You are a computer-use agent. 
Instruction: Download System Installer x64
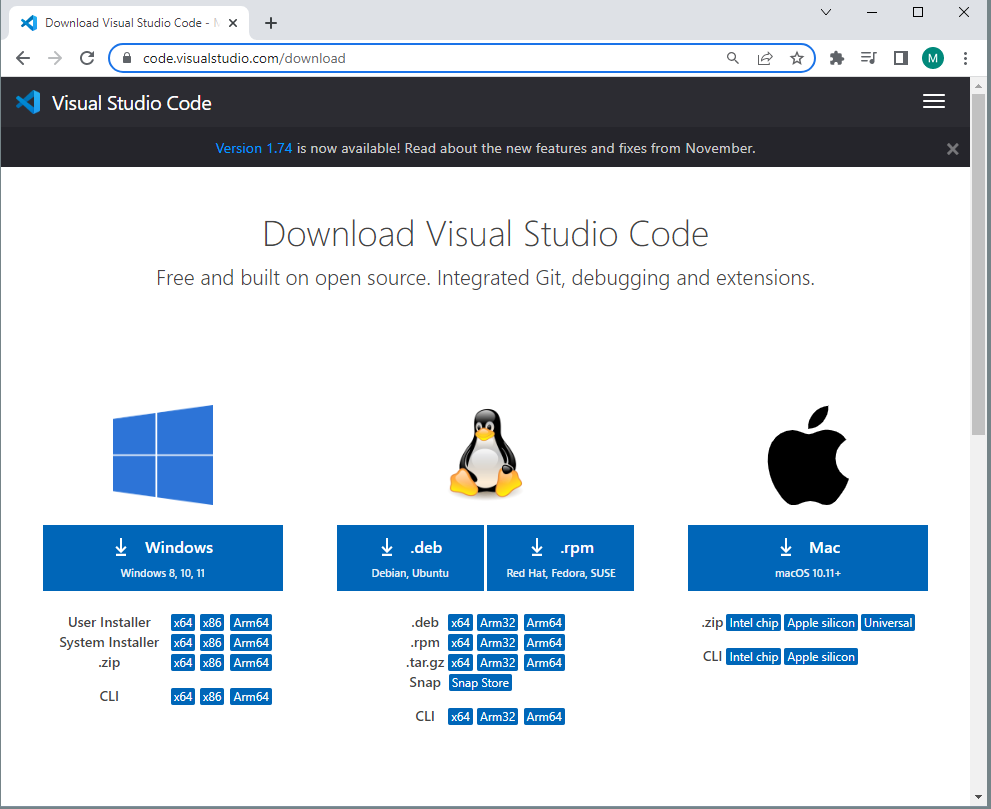tap(183, 643)
